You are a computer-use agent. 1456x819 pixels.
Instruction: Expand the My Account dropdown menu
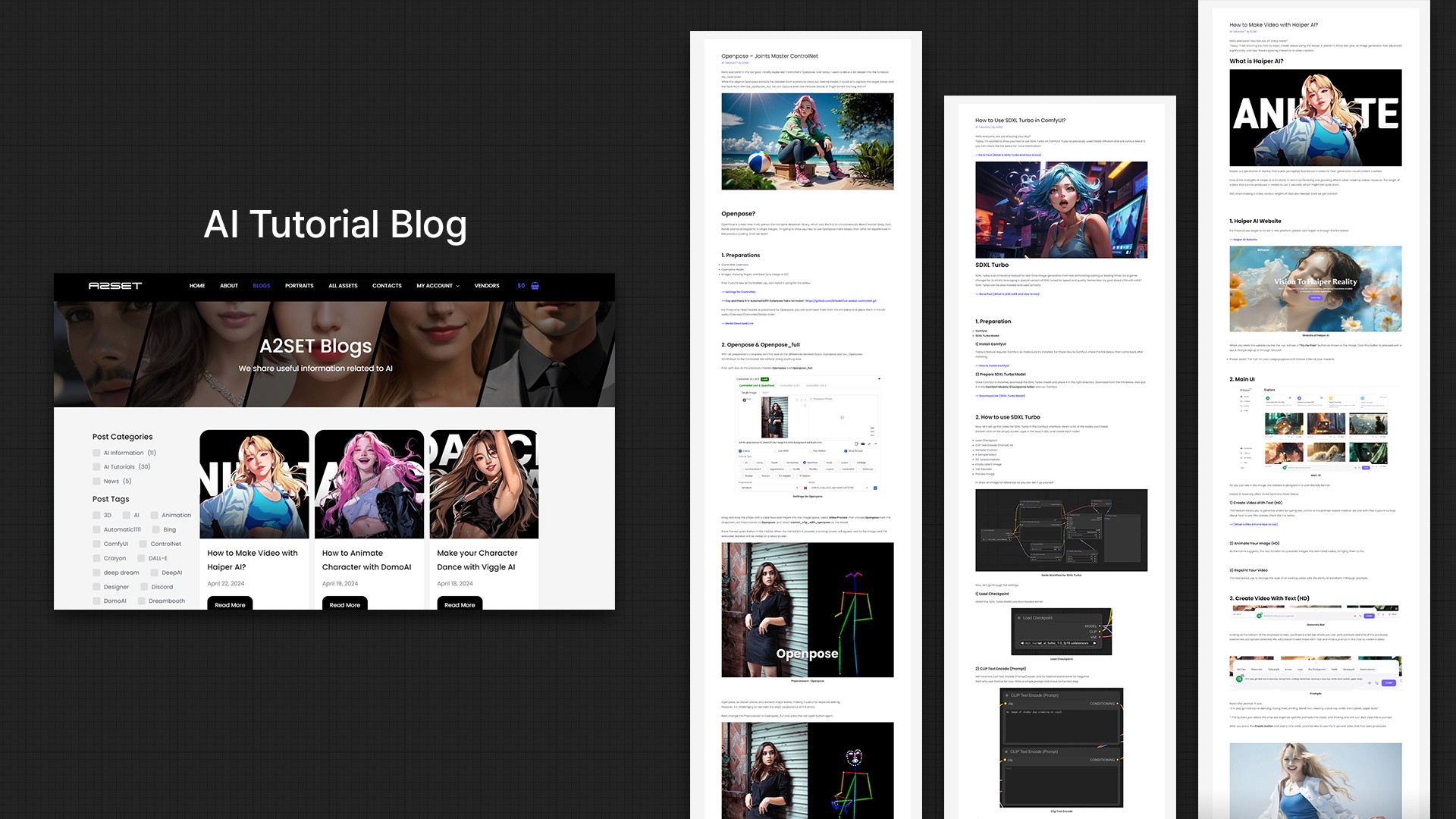(x=438, y=286)
